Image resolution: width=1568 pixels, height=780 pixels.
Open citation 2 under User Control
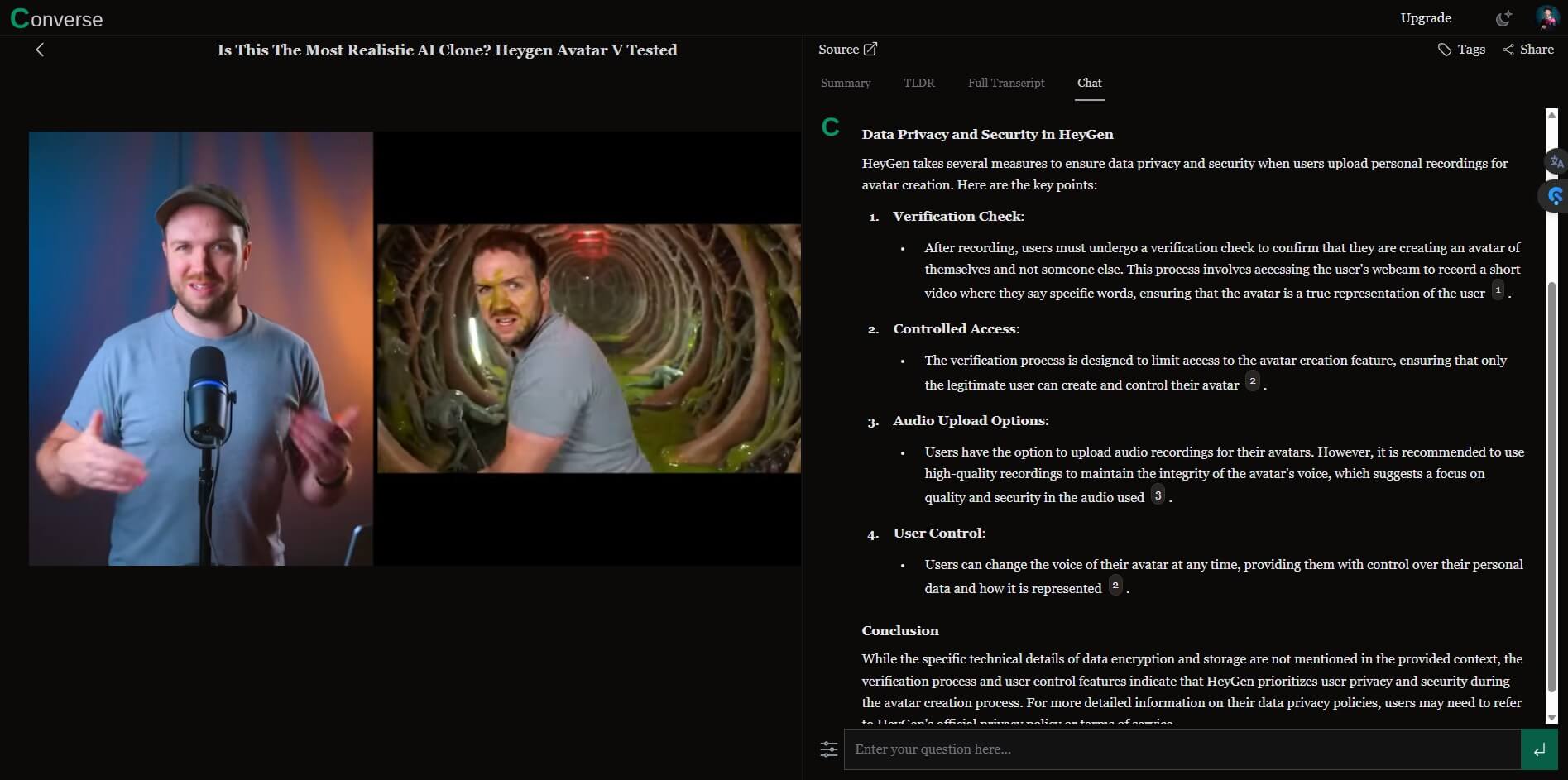click(1115, 586)
